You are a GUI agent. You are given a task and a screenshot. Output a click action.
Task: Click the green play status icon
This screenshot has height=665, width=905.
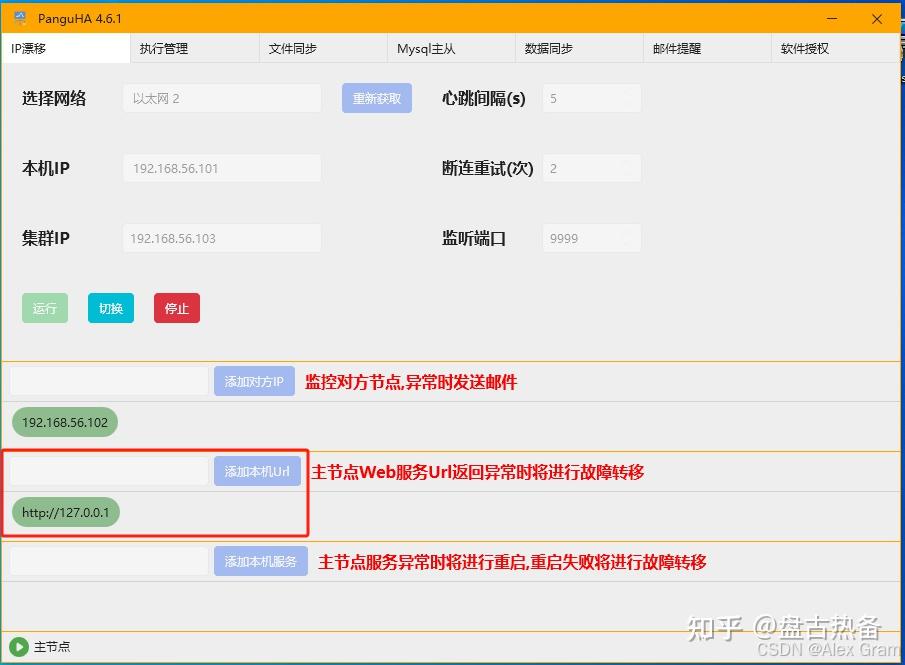coord(18,647)
